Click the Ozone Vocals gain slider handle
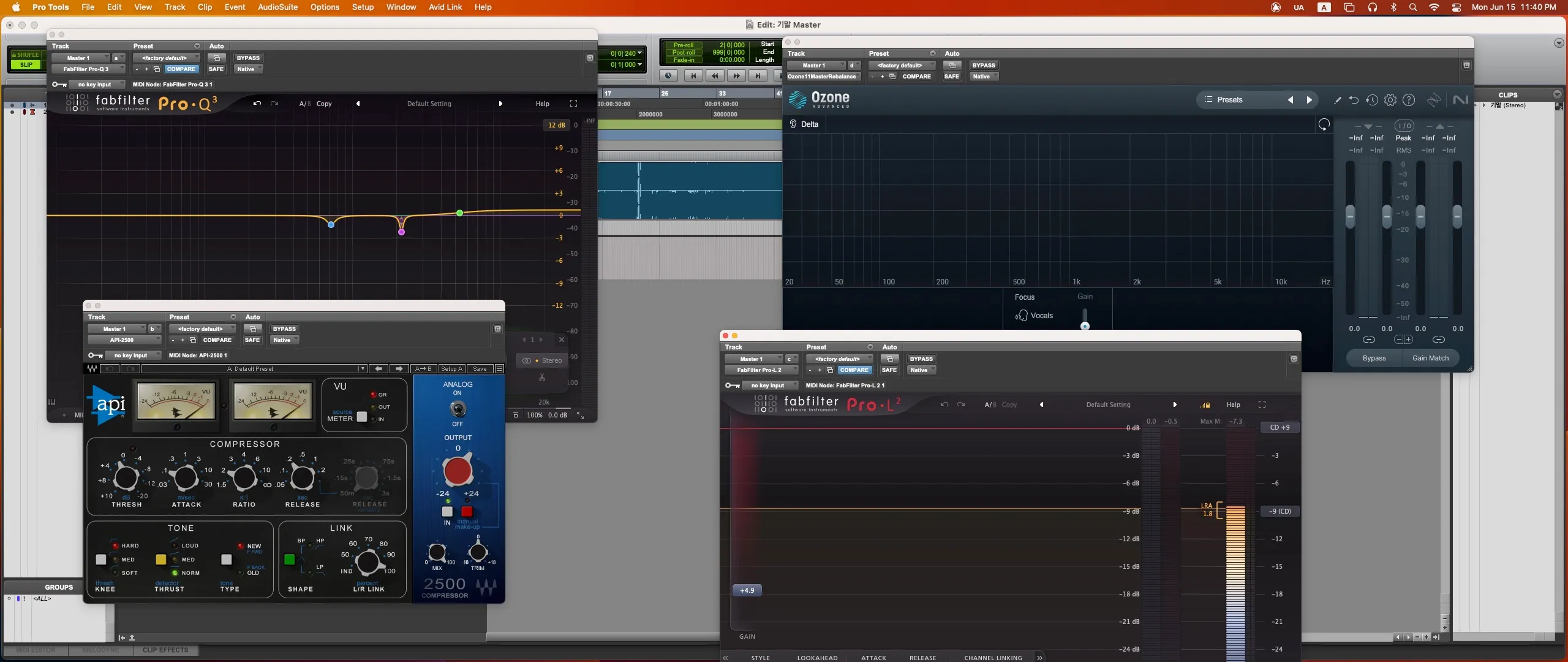The height and width of the screenshot is (662, 1568). coord(1085,325)
